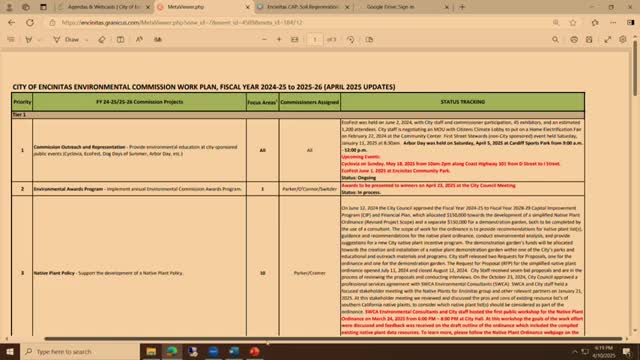This screenshot has height=360, width=640.
Task: Go back to the previous page
Action: [x=11, y=22]
